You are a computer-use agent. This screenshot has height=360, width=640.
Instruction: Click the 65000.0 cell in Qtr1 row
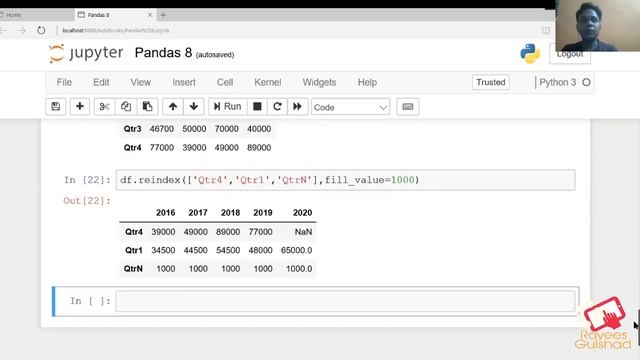[x=296, y=250]
